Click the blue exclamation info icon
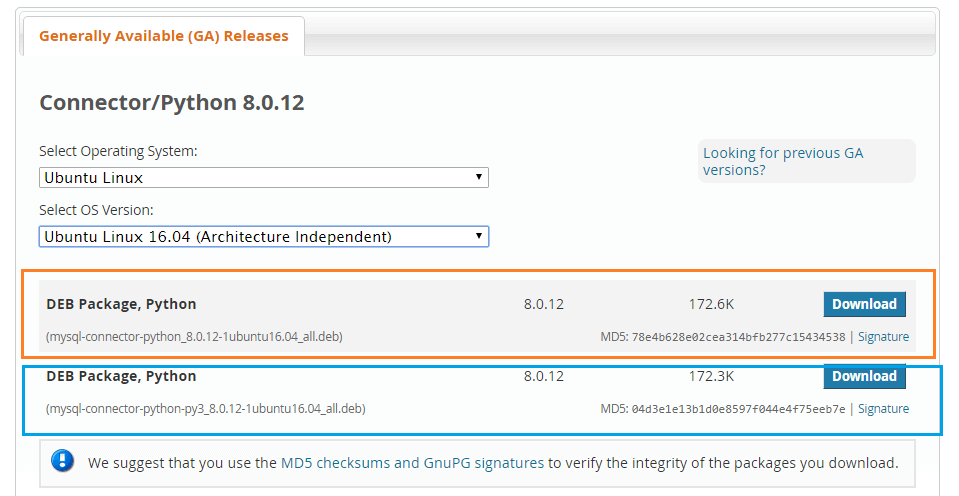 pos(62,461)
